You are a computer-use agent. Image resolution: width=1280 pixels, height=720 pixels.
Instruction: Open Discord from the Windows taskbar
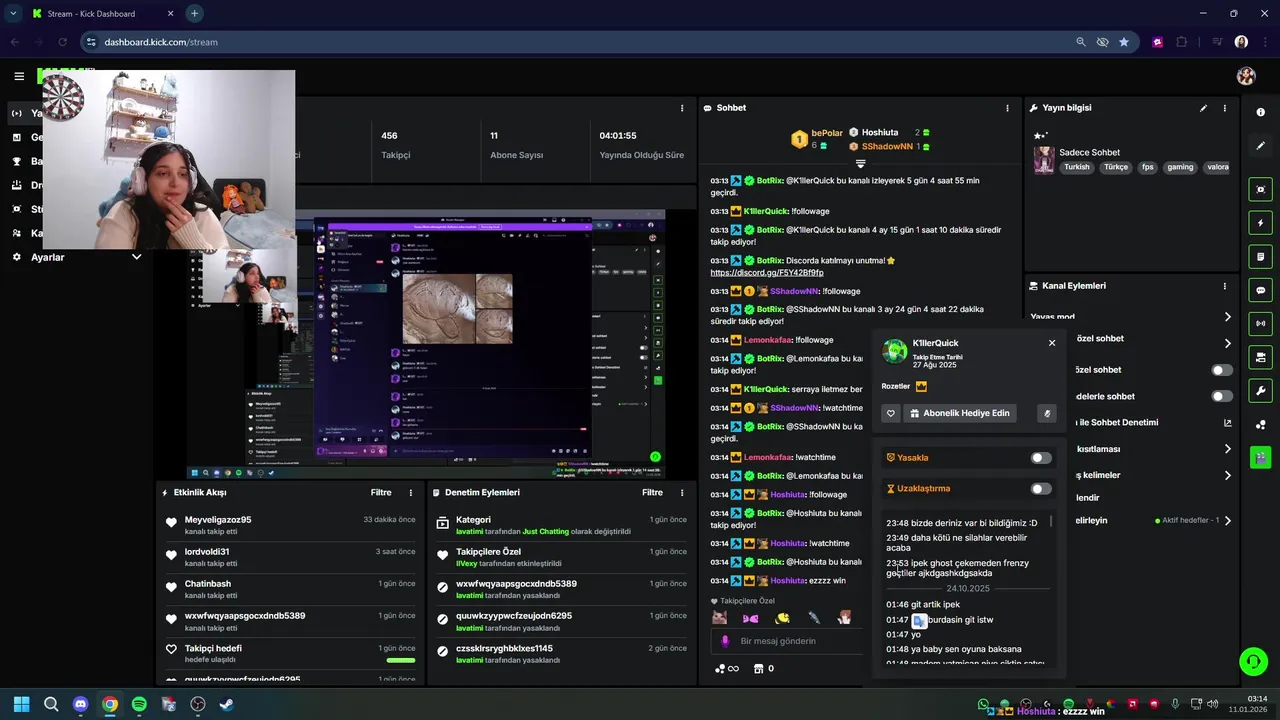tap(81, 704)
